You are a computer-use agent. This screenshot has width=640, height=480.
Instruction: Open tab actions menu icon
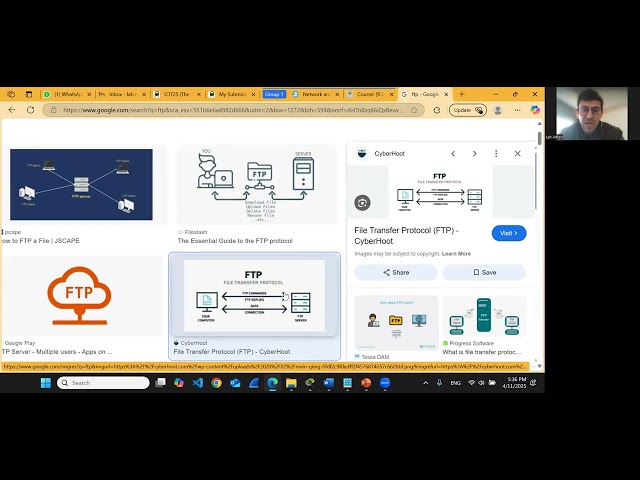[29, 94]
